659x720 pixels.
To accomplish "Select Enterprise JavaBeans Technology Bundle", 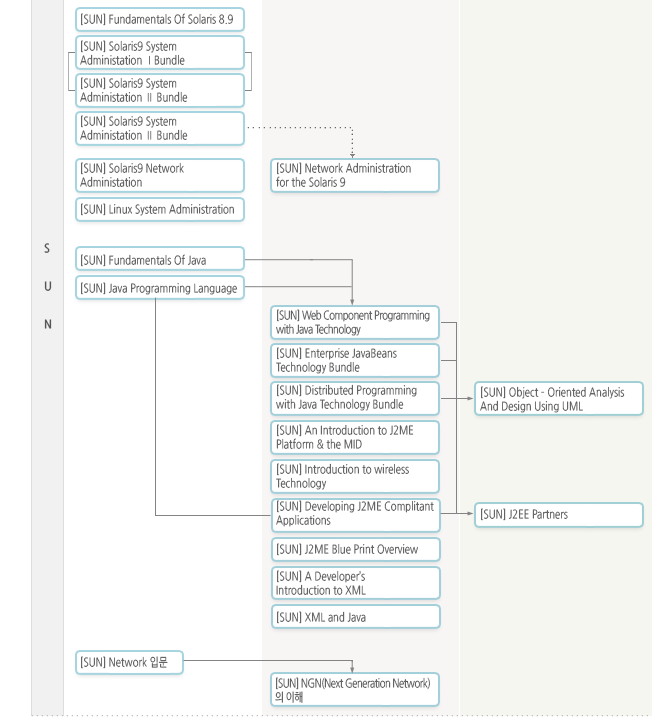I will click(x=355, y=360).
